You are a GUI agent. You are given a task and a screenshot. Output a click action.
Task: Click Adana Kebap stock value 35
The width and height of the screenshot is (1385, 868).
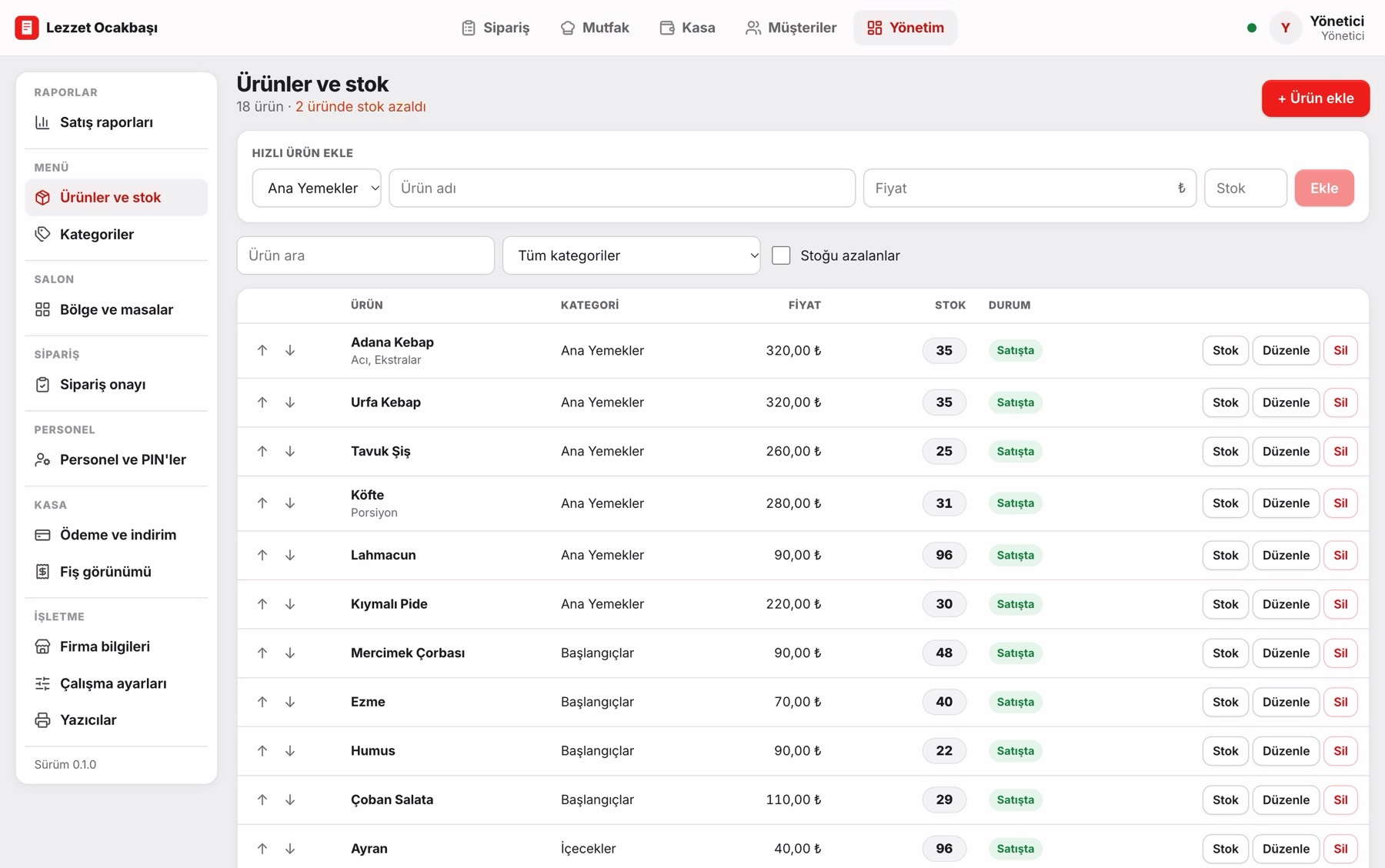[x=944, y=350]
